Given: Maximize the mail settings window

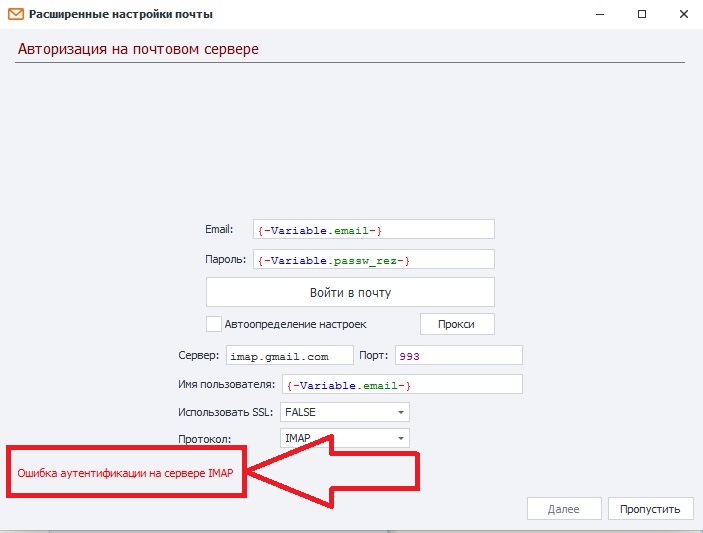Looking at the screenshot, I should (642, 14).
